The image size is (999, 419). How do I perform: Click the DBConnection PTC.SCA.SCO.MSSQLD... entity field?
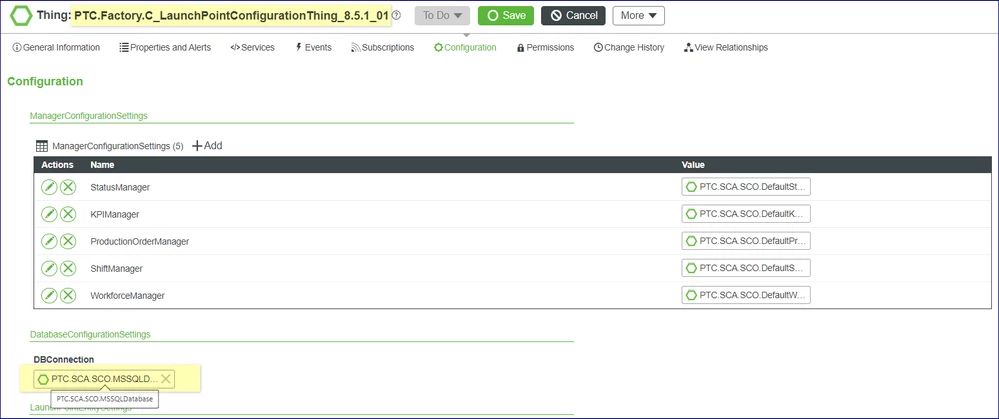[x=104, y=379]
